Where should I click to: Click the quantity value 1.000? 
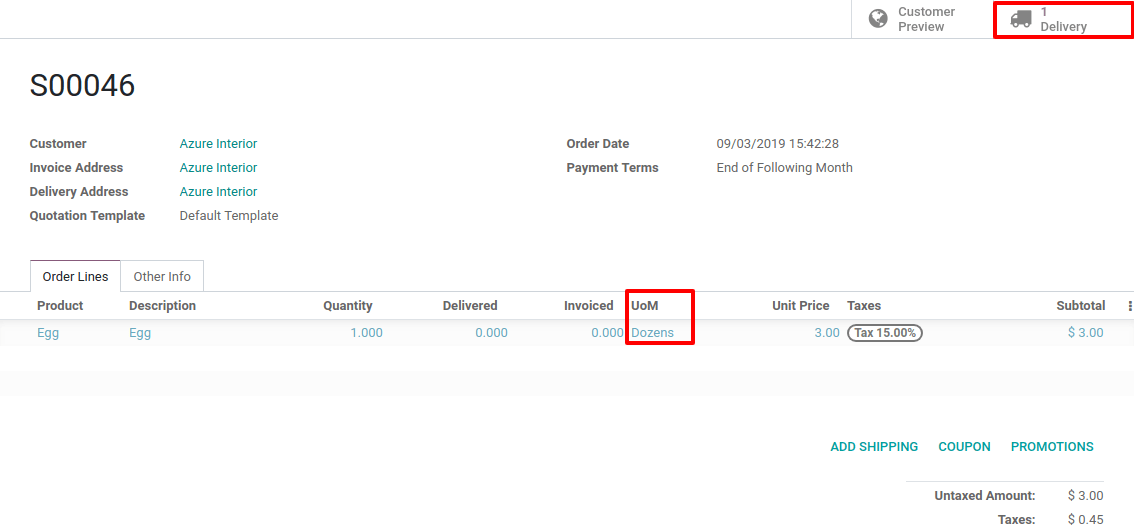point(366,333)
